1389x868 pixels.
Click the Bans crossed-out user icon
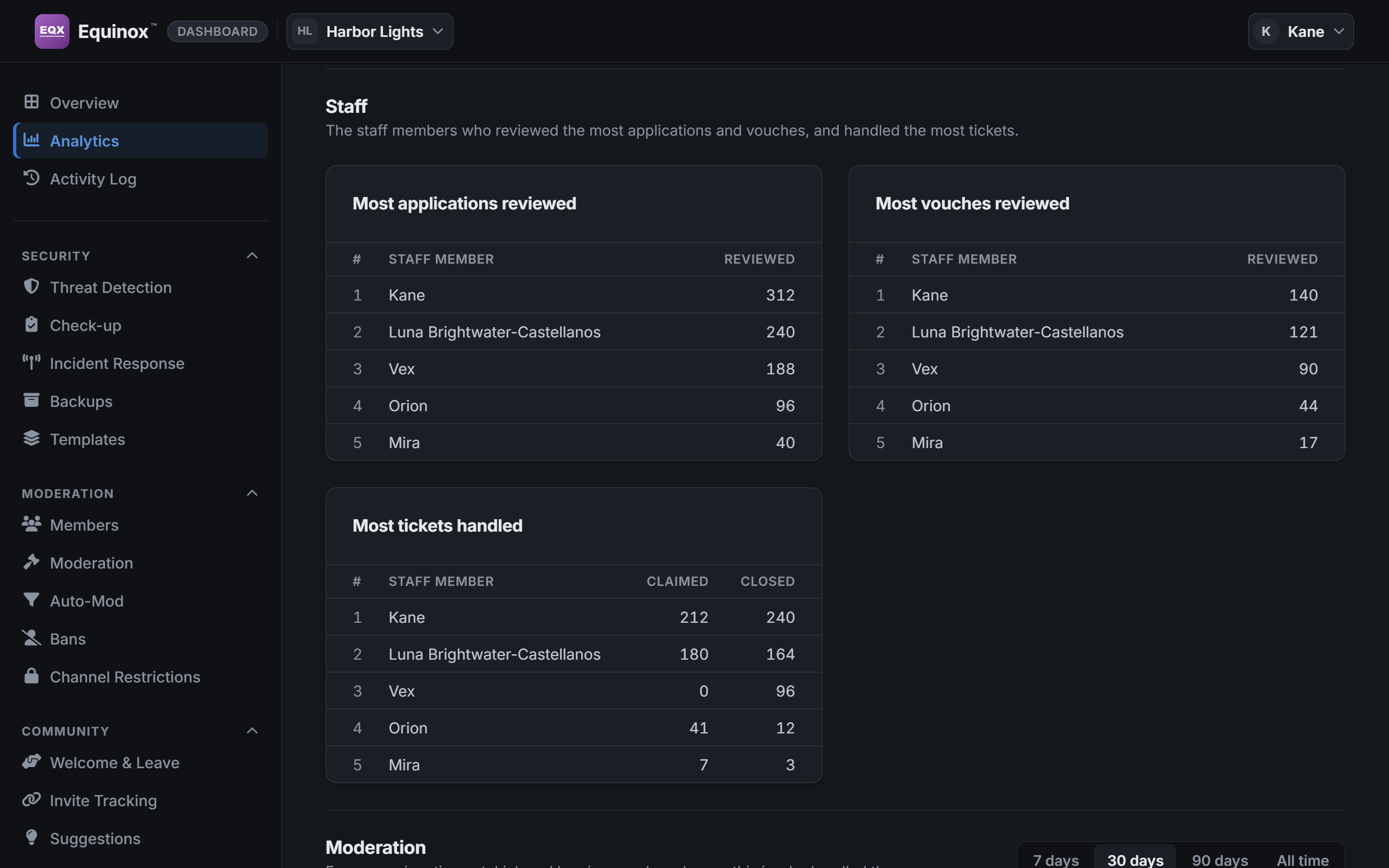(31, 637)
